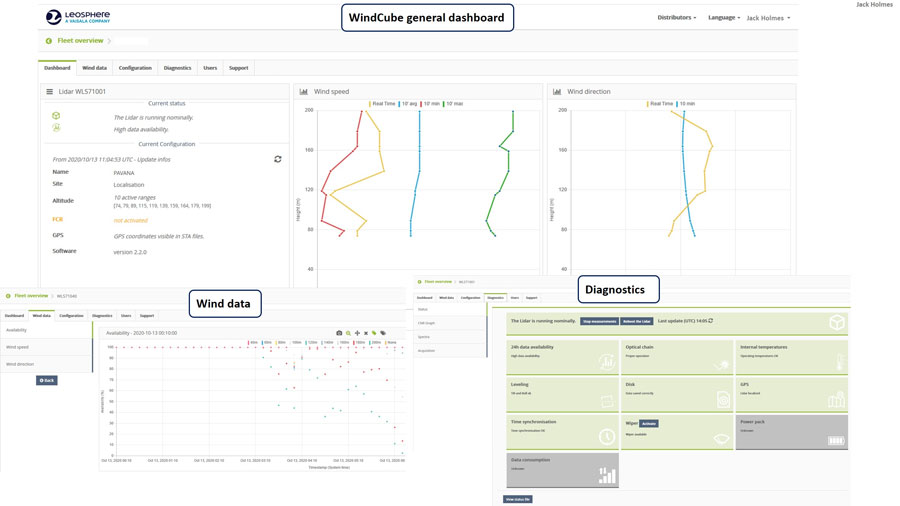Select the Dashboard tab in main dashboard
Viewport: 900px width, 506px height.
pos(57,68)
